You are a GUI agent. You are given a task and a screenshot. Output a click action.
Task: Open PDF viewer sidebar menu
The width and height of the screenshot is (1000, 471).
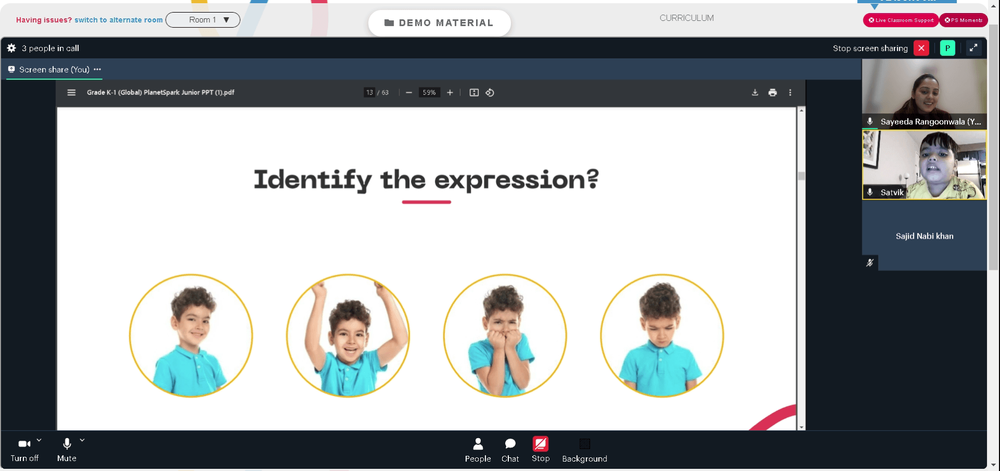(x=71, y=92)
